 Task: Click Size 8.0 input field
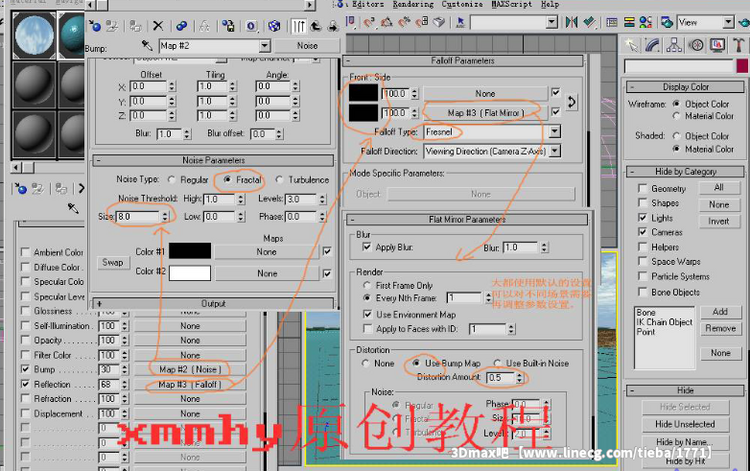point(138,217)
